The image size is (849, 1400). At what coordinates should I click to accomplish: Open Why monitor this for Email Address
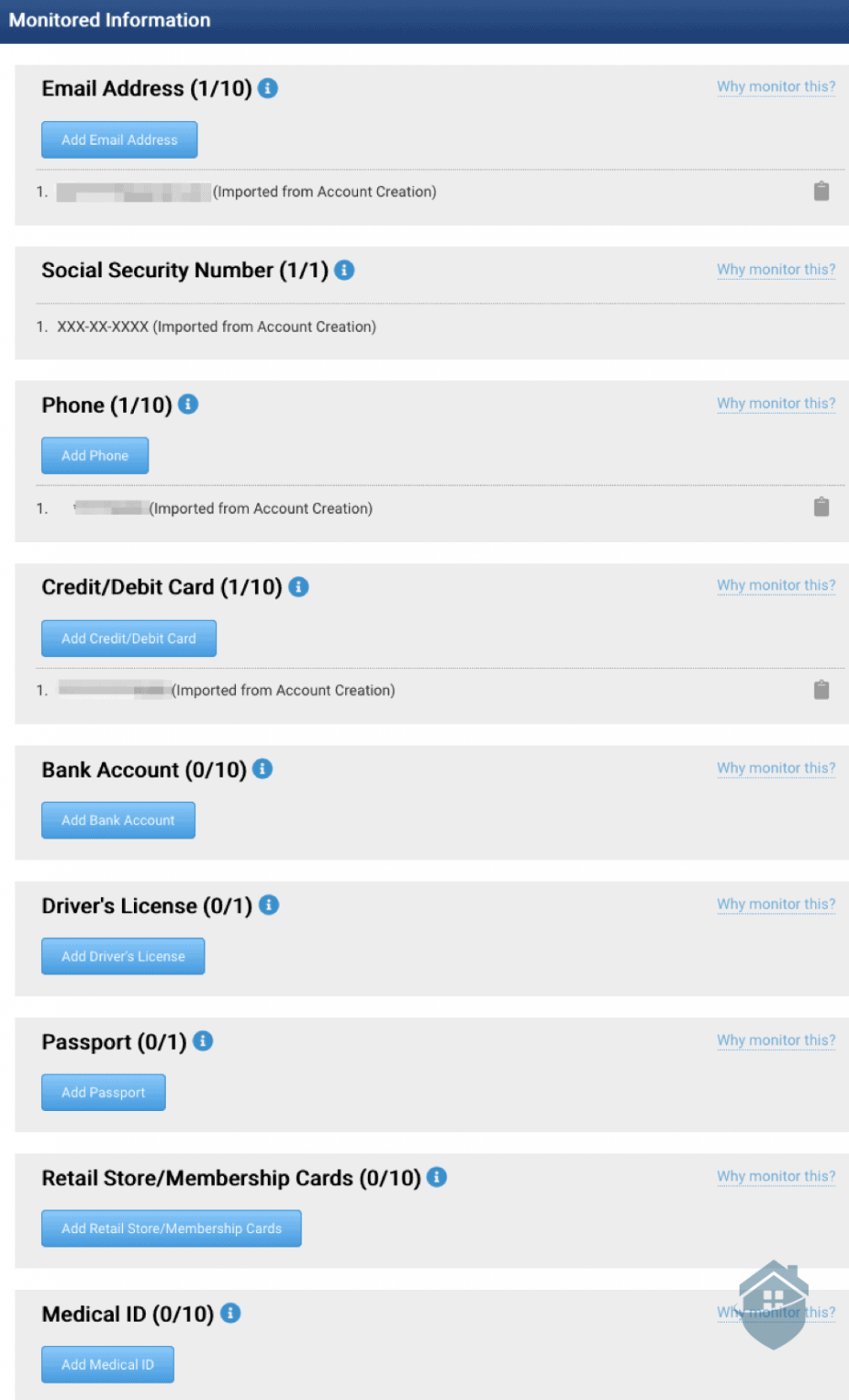[775, 86]
